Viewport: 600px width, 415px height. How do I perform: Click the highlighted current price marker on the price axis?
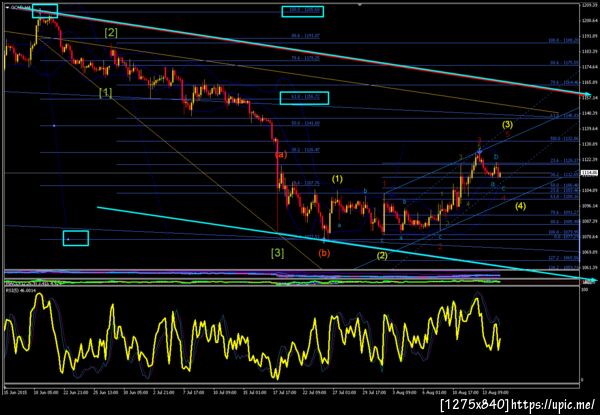(587, 173)
